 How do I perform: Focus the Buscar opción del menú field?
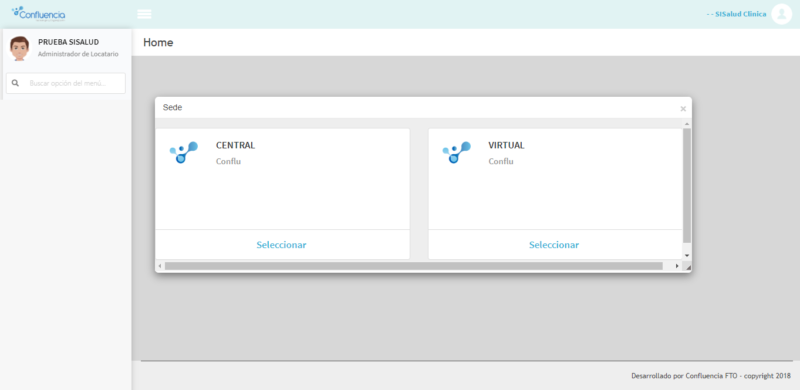(x=65, y=83)
